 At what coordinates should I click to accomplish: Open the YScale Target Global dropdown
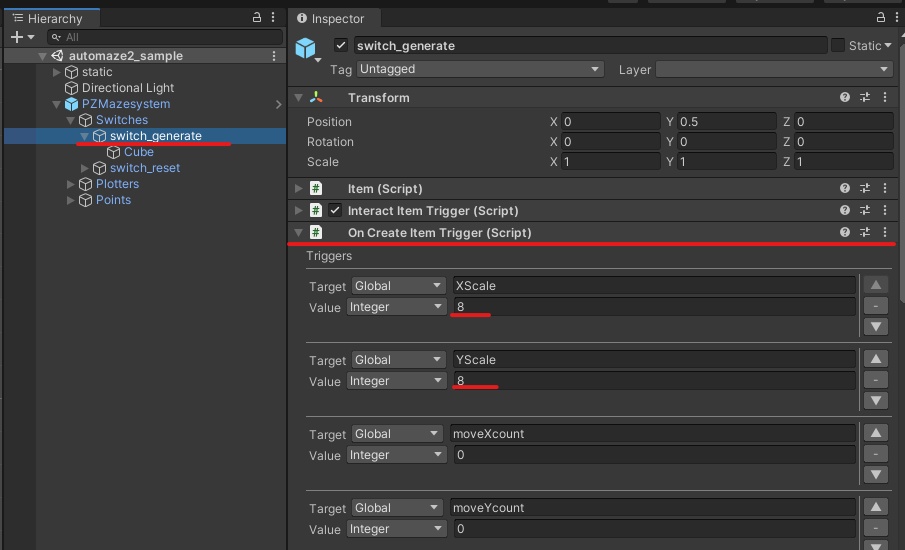[x=398, y=360]
